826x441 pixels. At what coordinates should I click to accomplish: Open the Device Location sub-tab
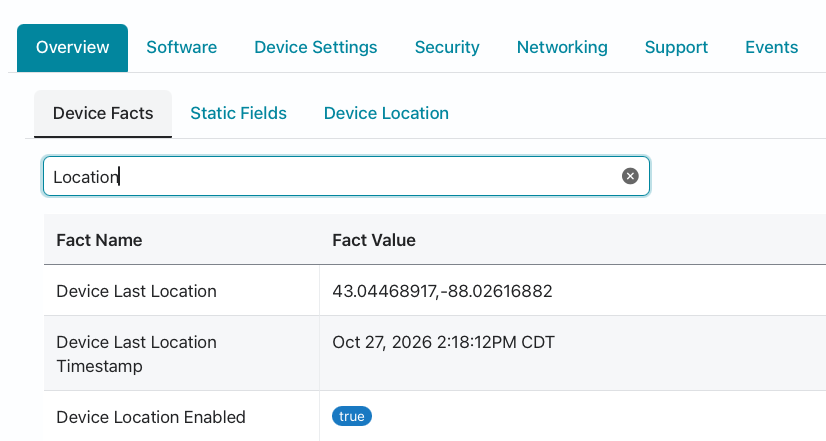386,113
